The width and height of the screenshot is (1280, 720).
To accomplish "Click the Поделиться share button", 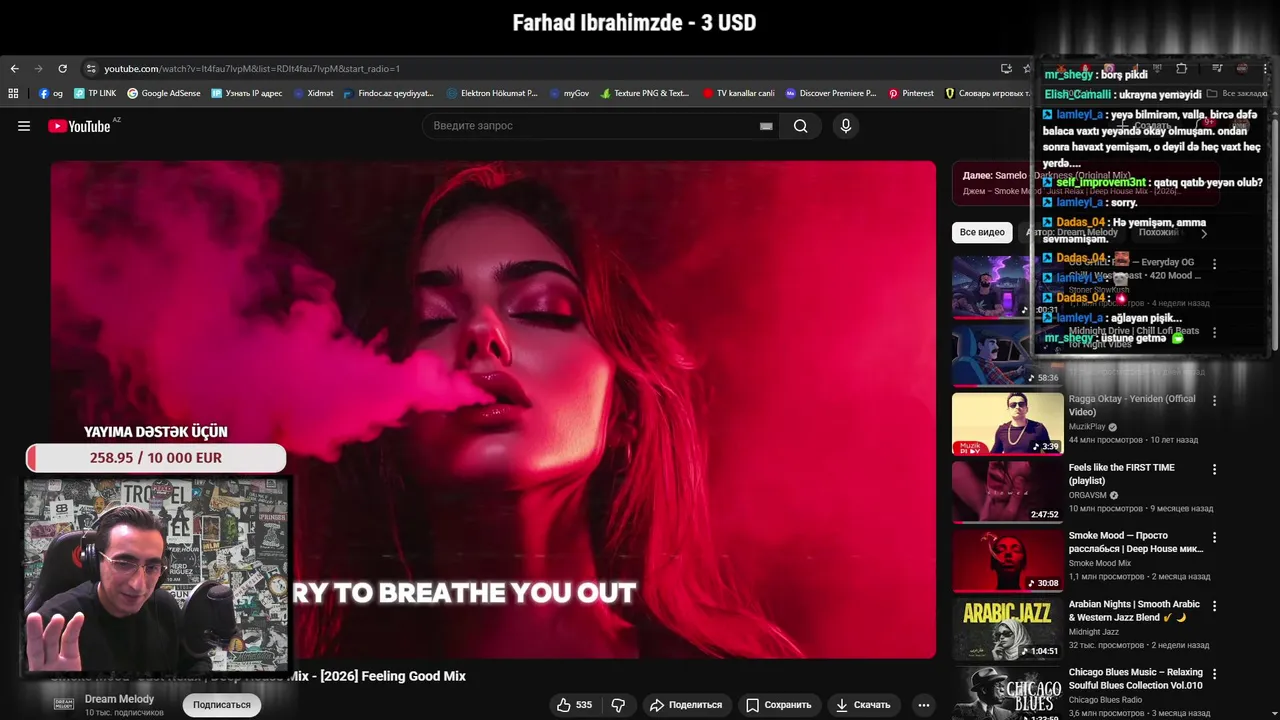I will [686, 705].
